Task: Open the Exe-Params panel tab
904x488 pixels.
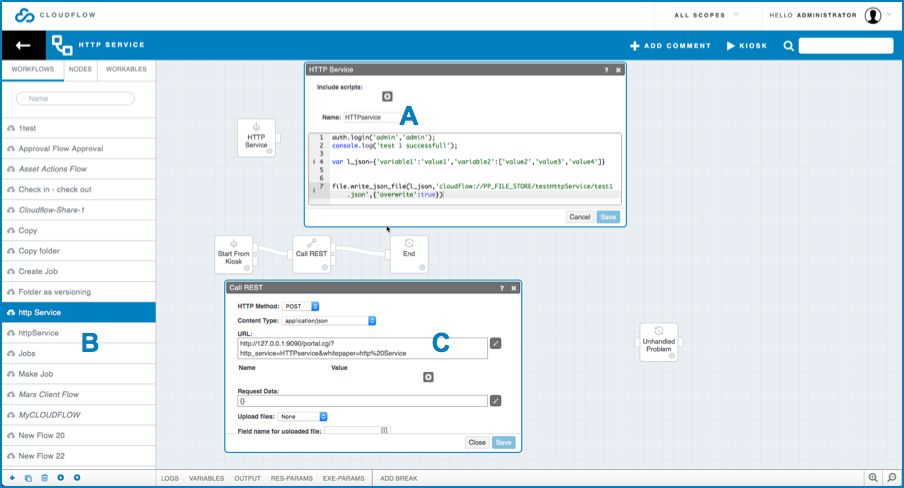Action: pyautogui.click(x=344, y=478)
